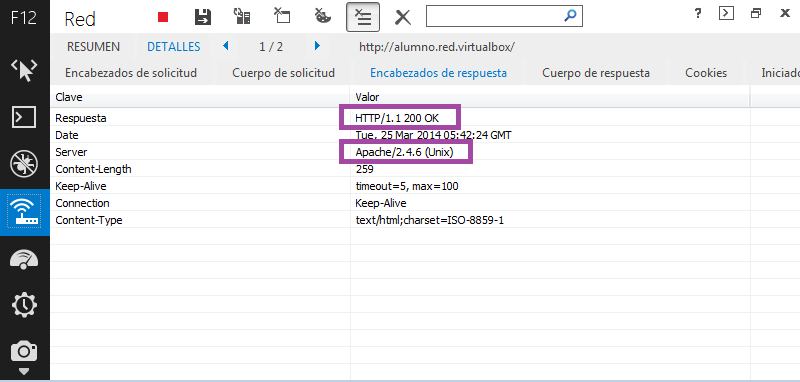Toggle clear entries on navigate button
The image size is (800, 382).
(362, 17)
